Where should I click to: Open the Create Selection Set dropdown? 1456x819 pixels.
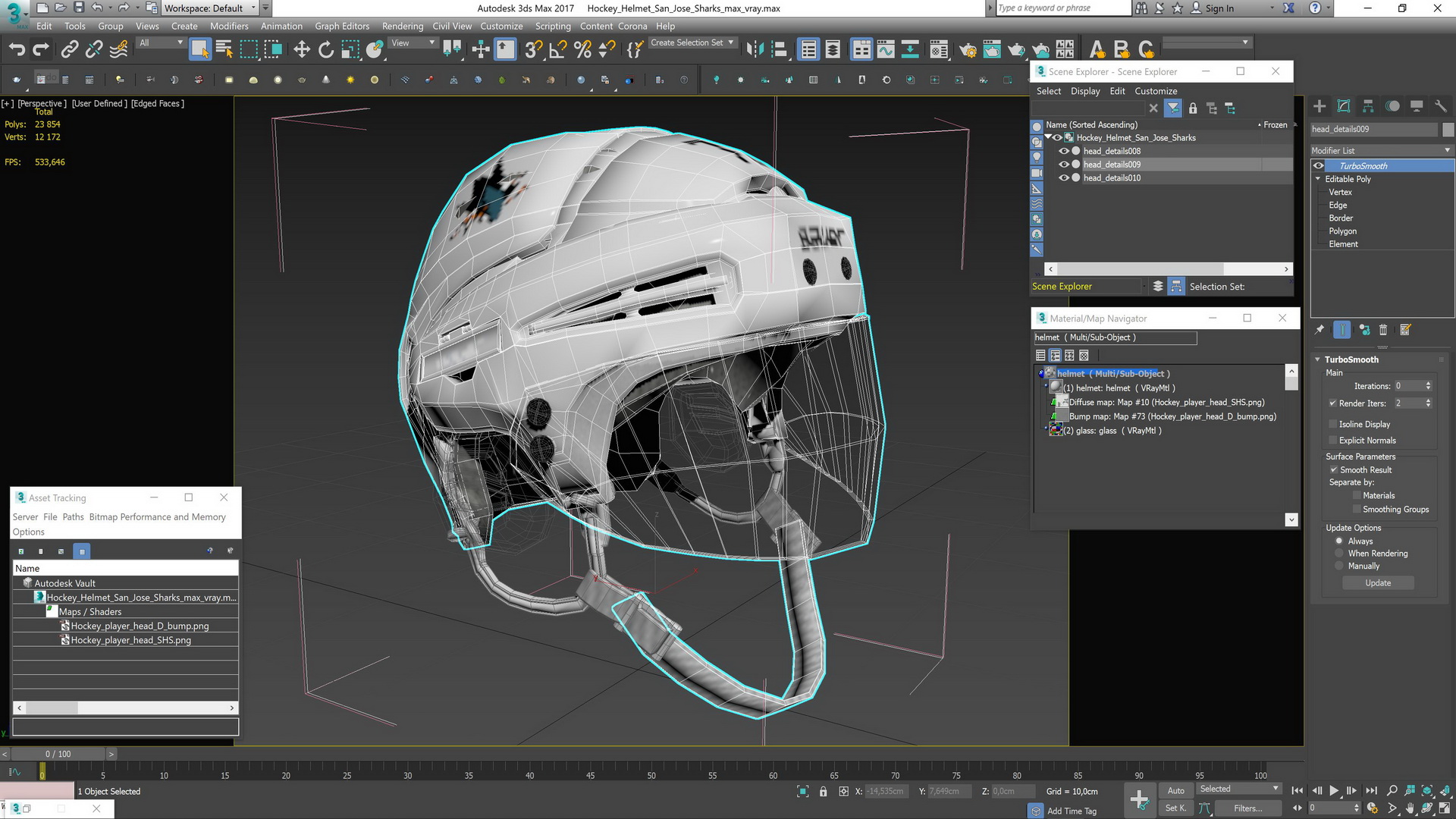pos(692,42)
